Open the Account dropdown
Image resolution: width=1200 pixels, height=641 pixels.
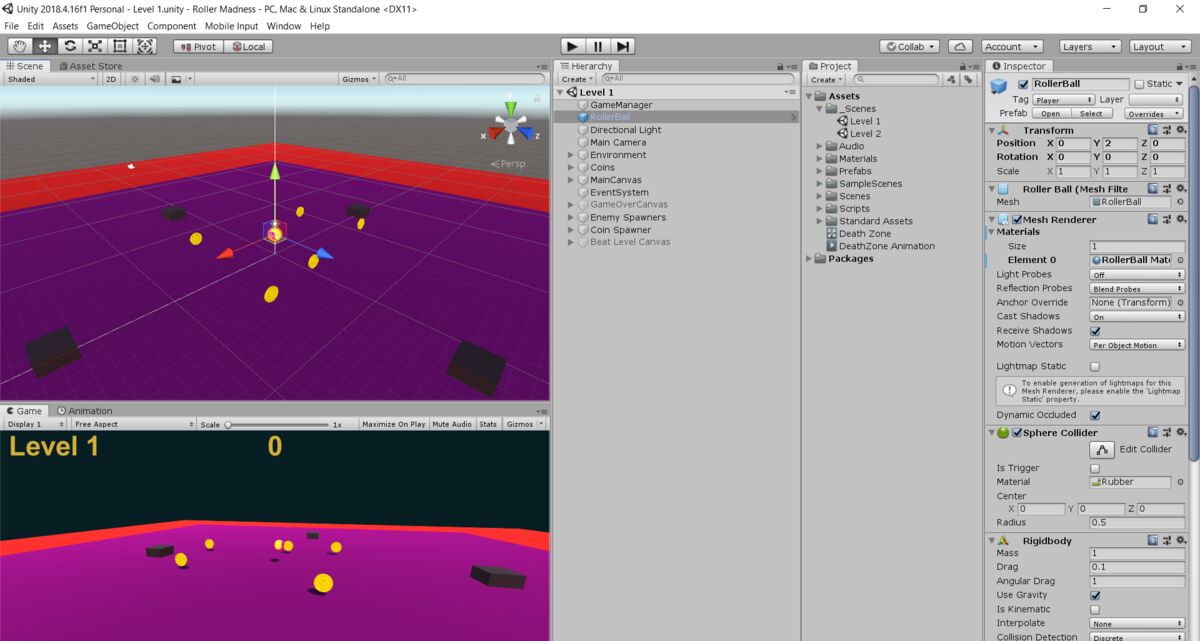point(1011,46)
